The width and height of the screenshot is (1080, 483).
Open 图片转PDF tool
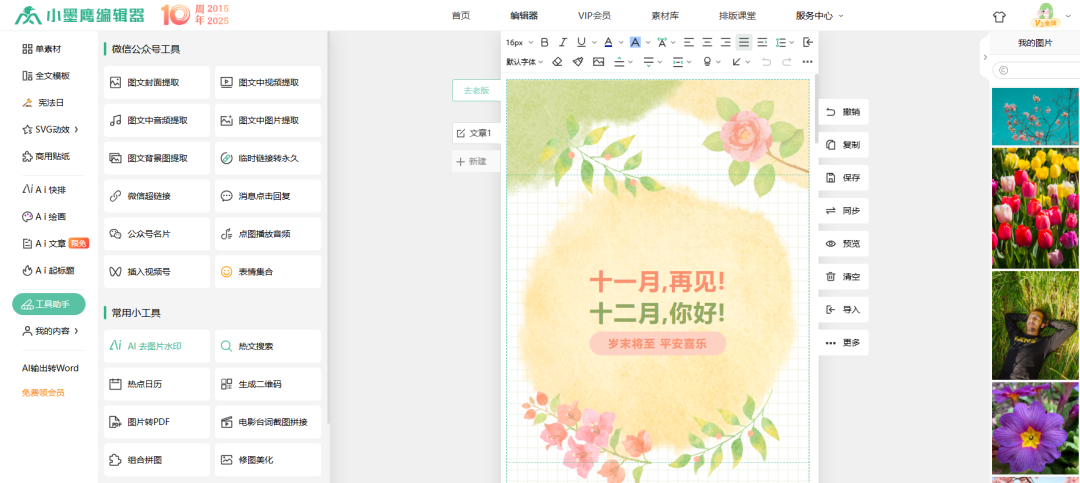point(157,422)
